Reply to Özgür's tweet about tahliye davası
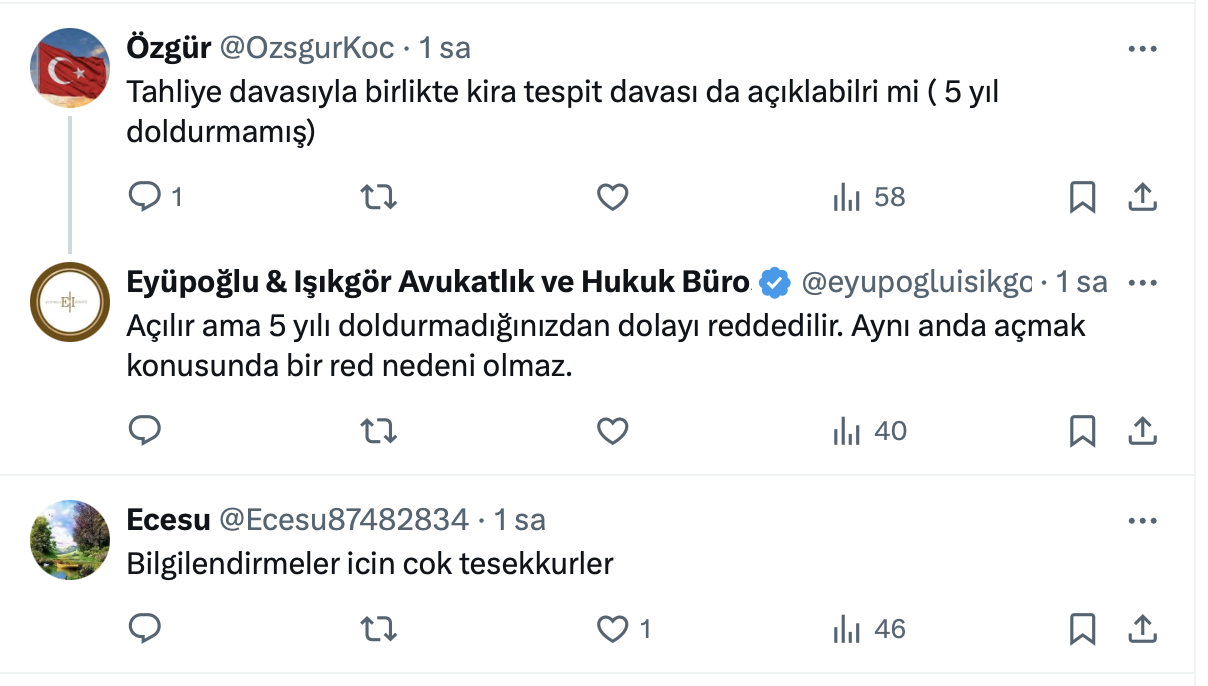1208x686 pixels. (x=146, y=197)
